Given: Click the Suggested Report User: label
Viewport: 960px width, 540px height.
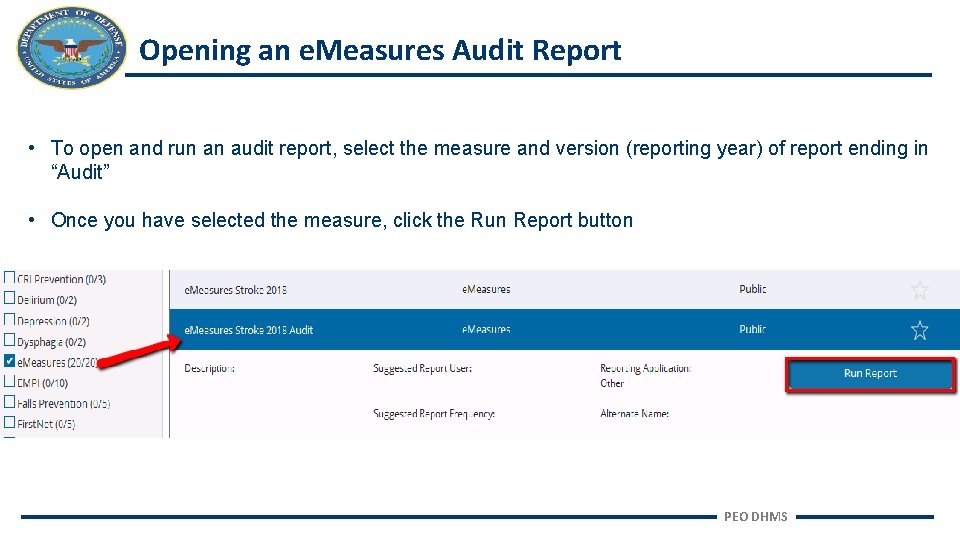Looking at the screenshot, I should (x=422, y=369).
